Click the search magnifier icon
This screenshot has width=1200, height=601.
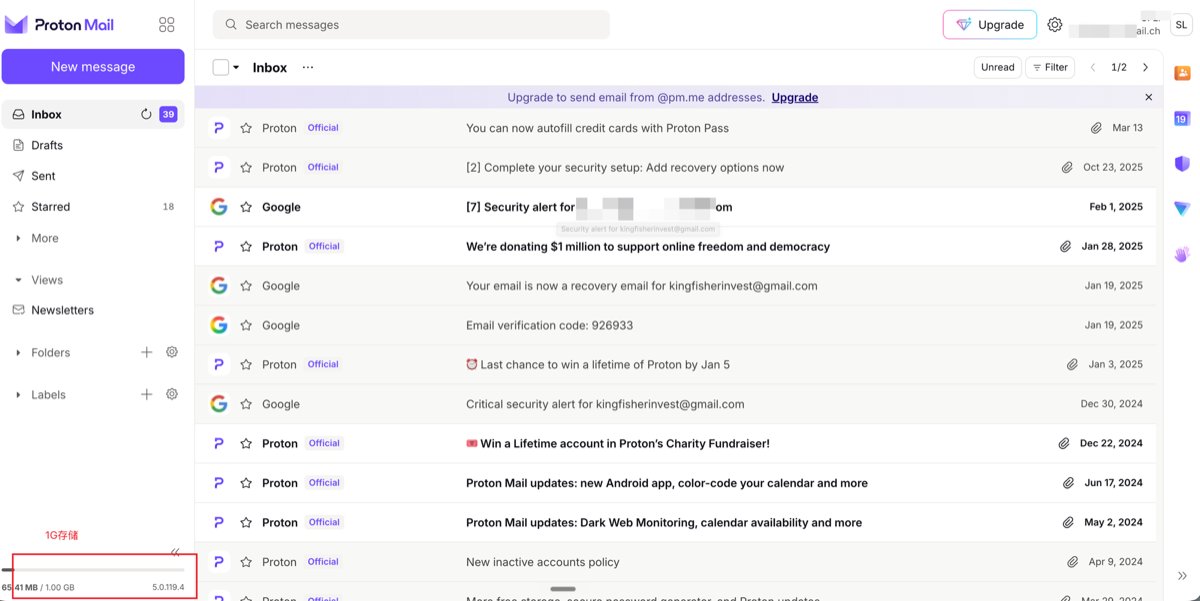pos(231,25)
